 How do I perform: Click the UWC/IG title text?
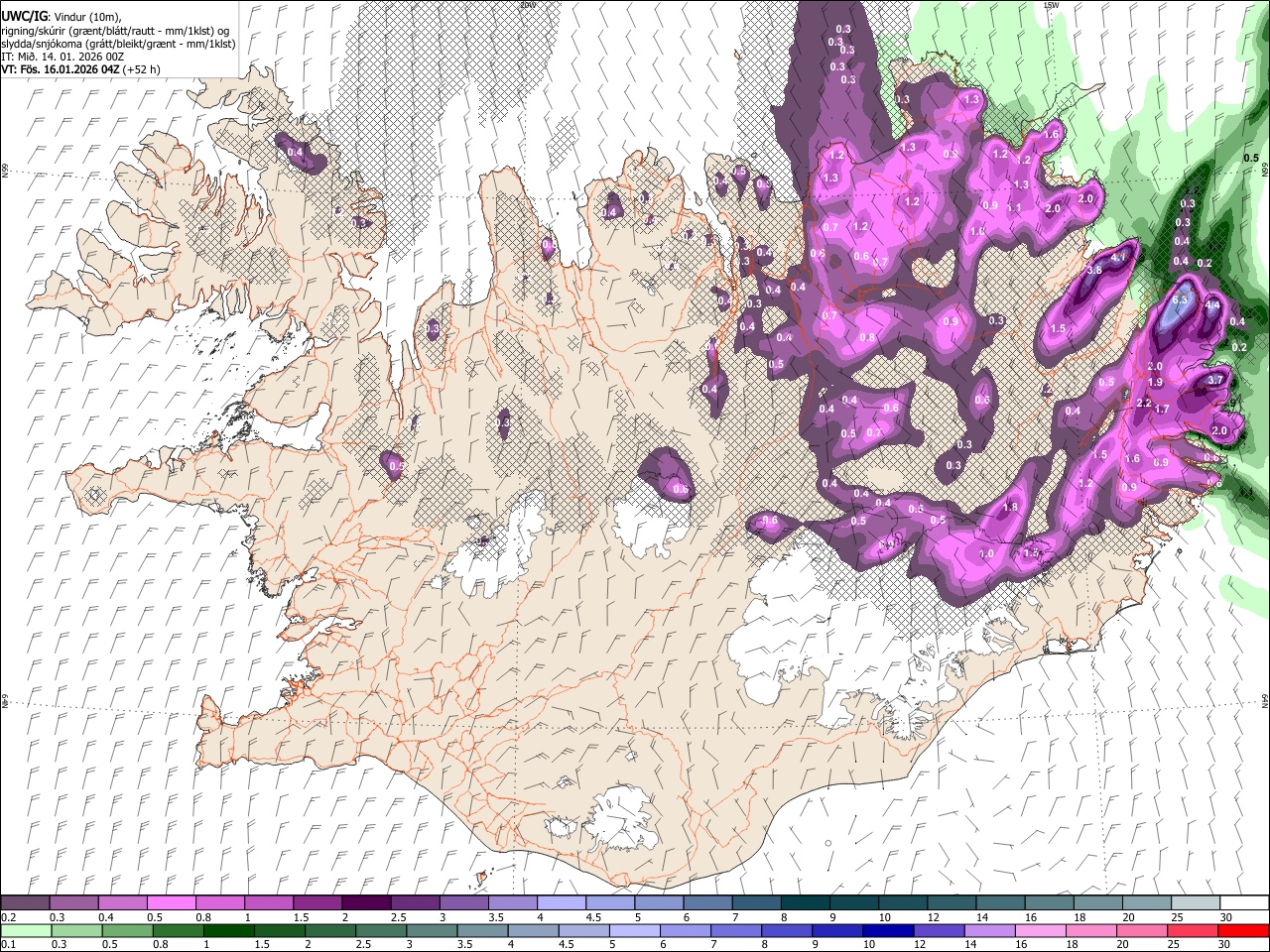click(23, 17)
